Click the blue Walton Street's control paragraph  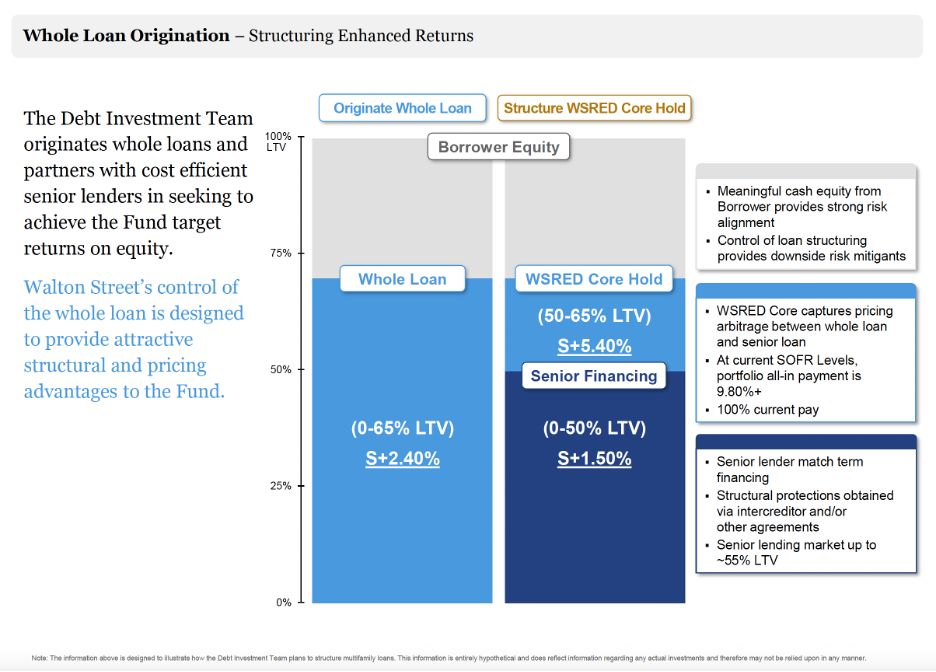tap(133, 339)
